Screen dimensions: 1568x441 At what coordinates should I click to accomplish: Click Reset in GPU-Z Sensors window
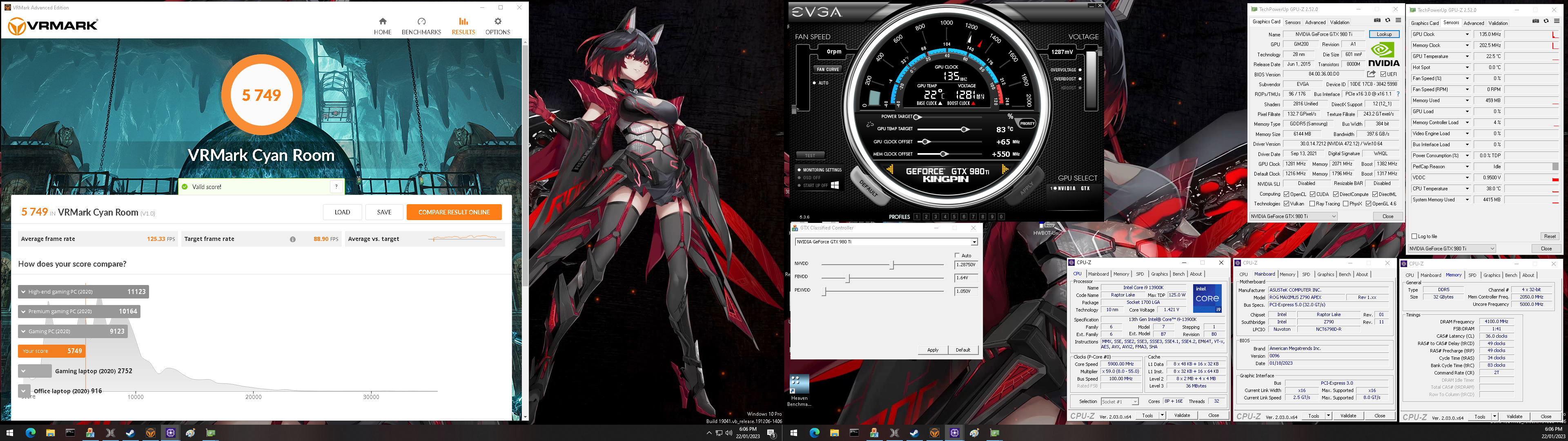point(1550,236)
